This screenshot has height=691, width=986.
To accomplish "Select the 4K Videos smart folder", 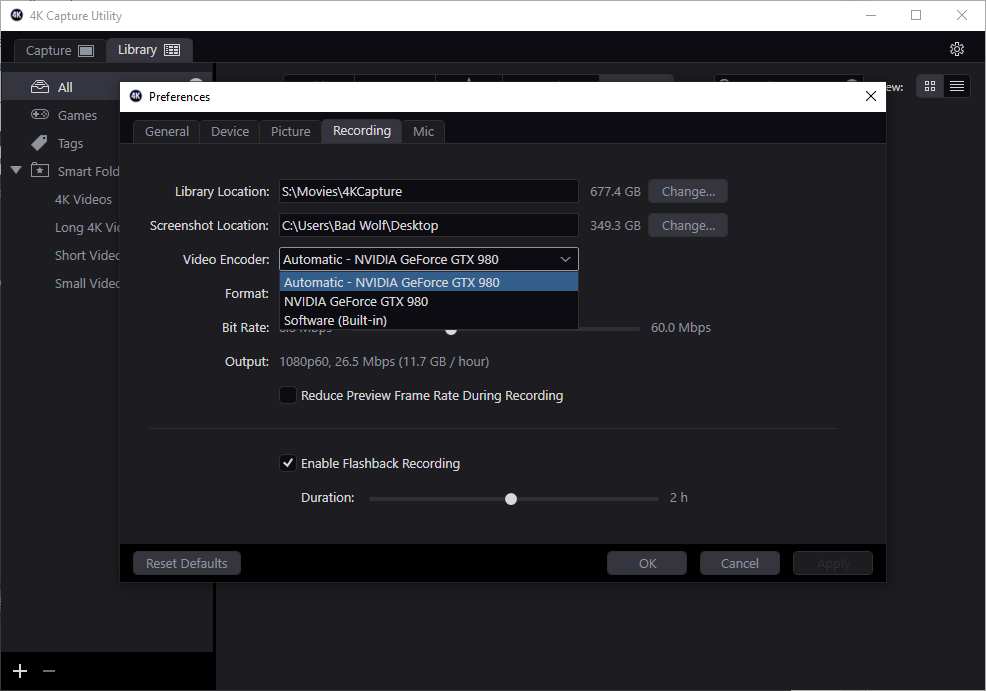I will point(83,199).
